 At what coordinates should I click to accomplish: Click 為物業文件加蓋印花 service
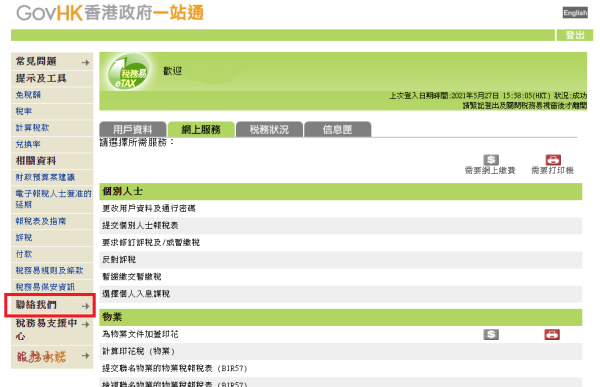click(140, 334)
